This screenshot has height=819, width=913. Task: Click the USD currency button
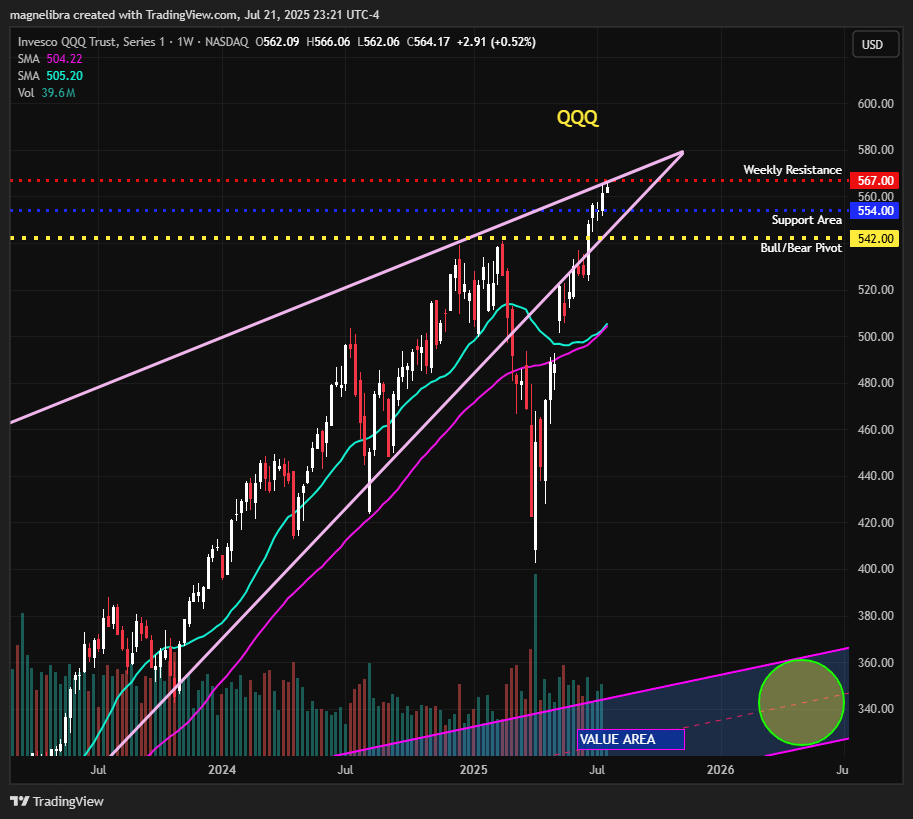click(x=875, y=44)
